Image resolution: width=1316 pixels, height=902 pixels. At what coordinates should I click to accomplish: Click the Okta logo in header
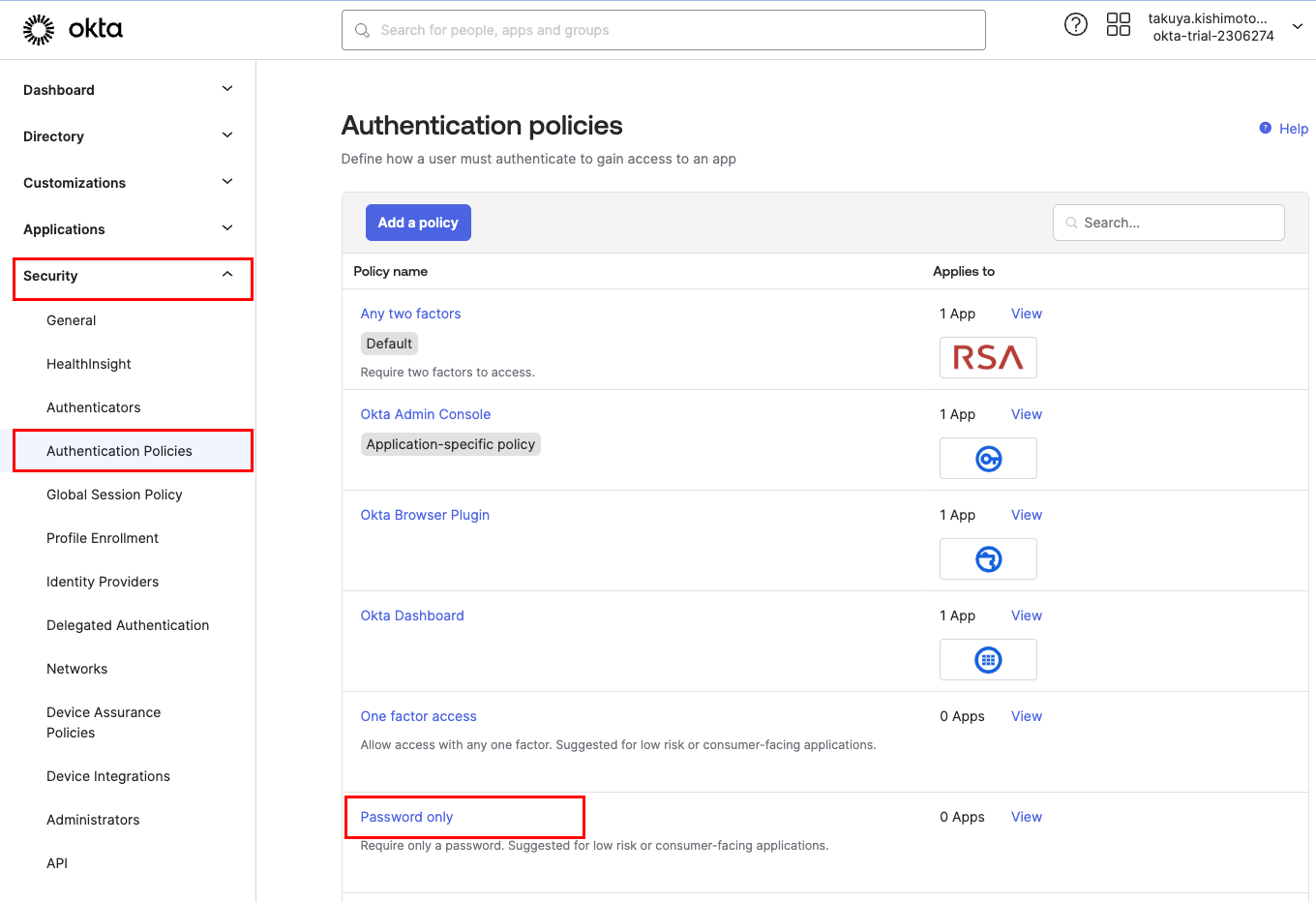[73, 30]
